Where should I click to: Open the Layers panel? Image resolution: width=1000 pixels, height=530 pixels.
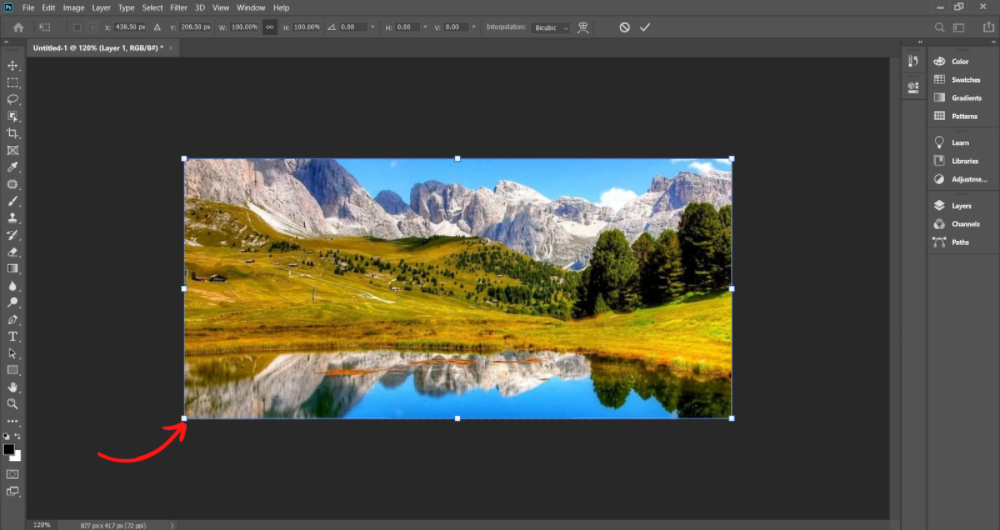pyautogui.click(x=962, y=206)
